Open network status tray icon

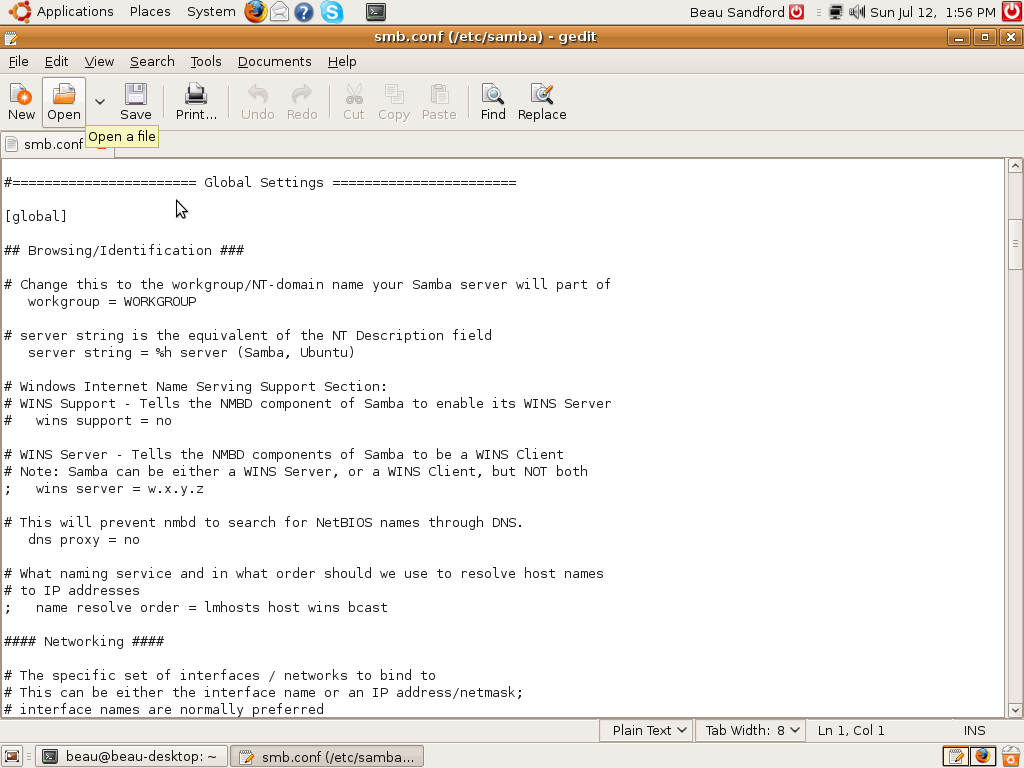(835, 12)
